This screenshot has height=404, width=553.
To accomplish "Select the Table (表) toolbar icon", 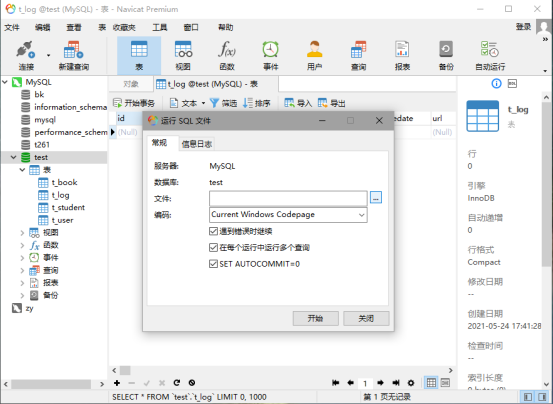I will [139, 56].
